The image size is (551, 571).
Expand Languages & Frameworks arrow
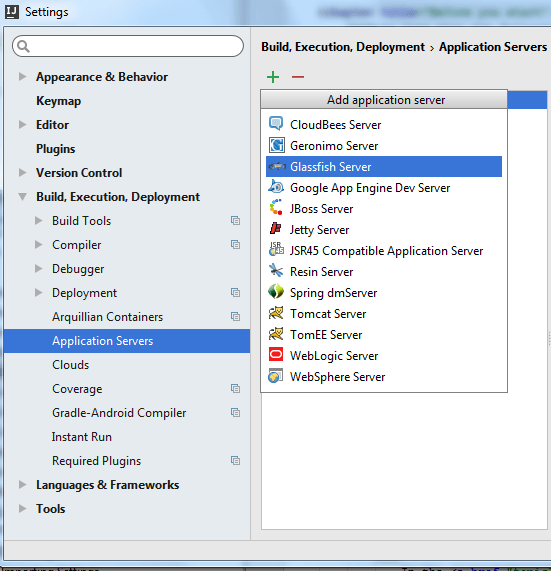[23, 485]
